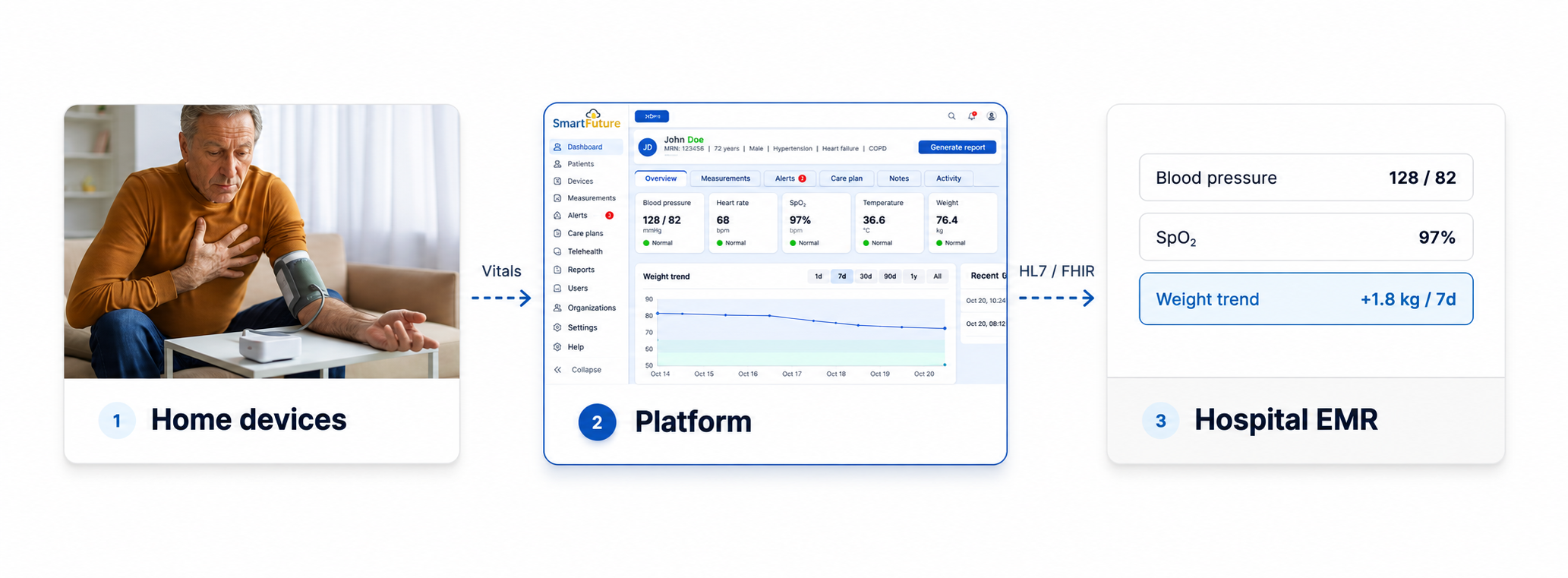Click the Home devices patient photo
1568x578 pixels.
coord(262,242)
